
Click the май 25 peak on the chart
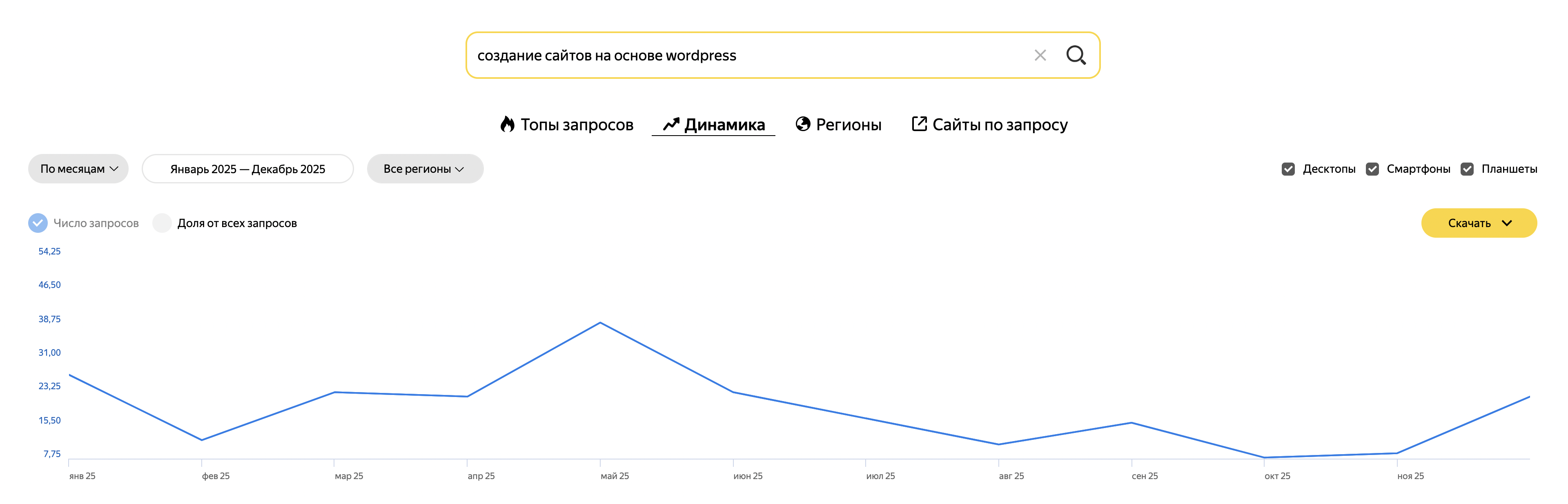pyautogui.click(x=600, y=323)
